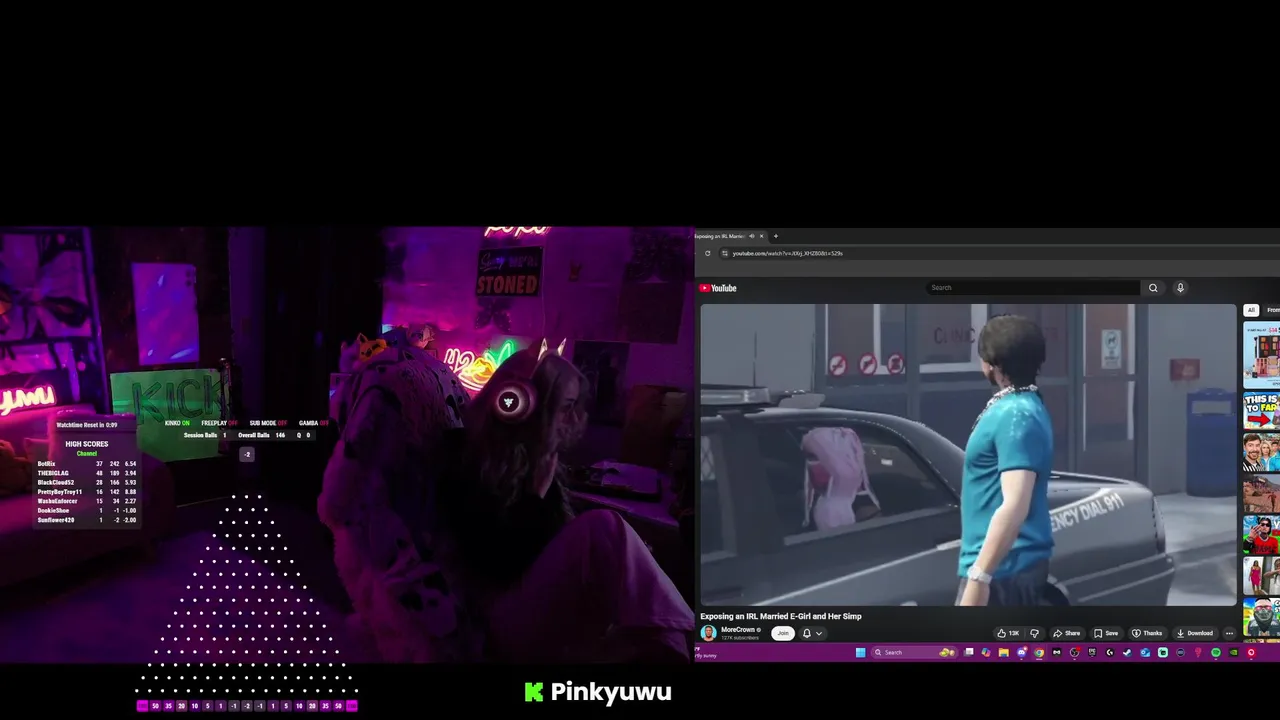Click PrettyBoyTrey11 high score row

[87, 492]
